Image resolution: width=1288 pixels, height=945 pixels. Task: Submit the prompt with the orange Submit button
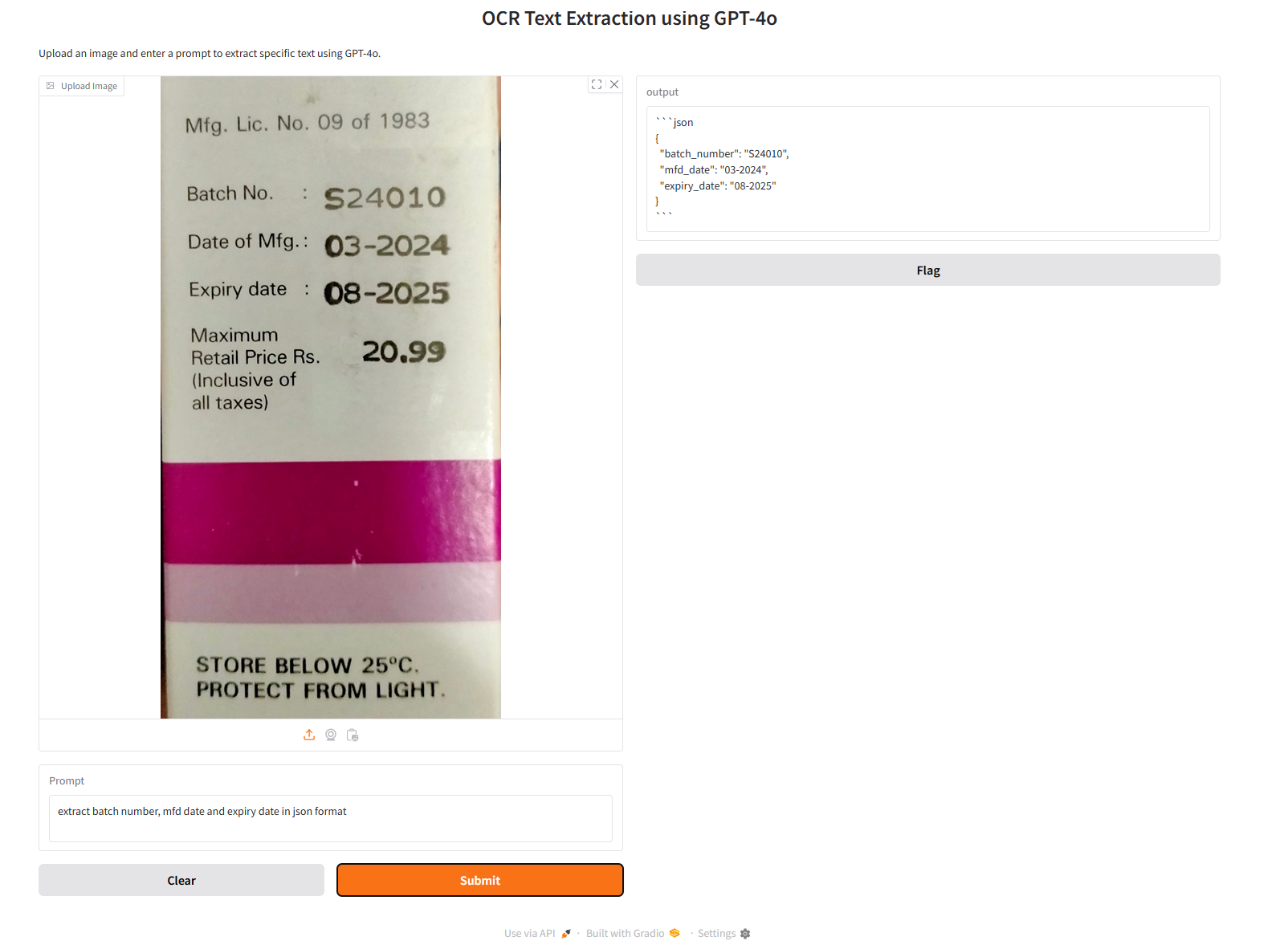point(480,880)
